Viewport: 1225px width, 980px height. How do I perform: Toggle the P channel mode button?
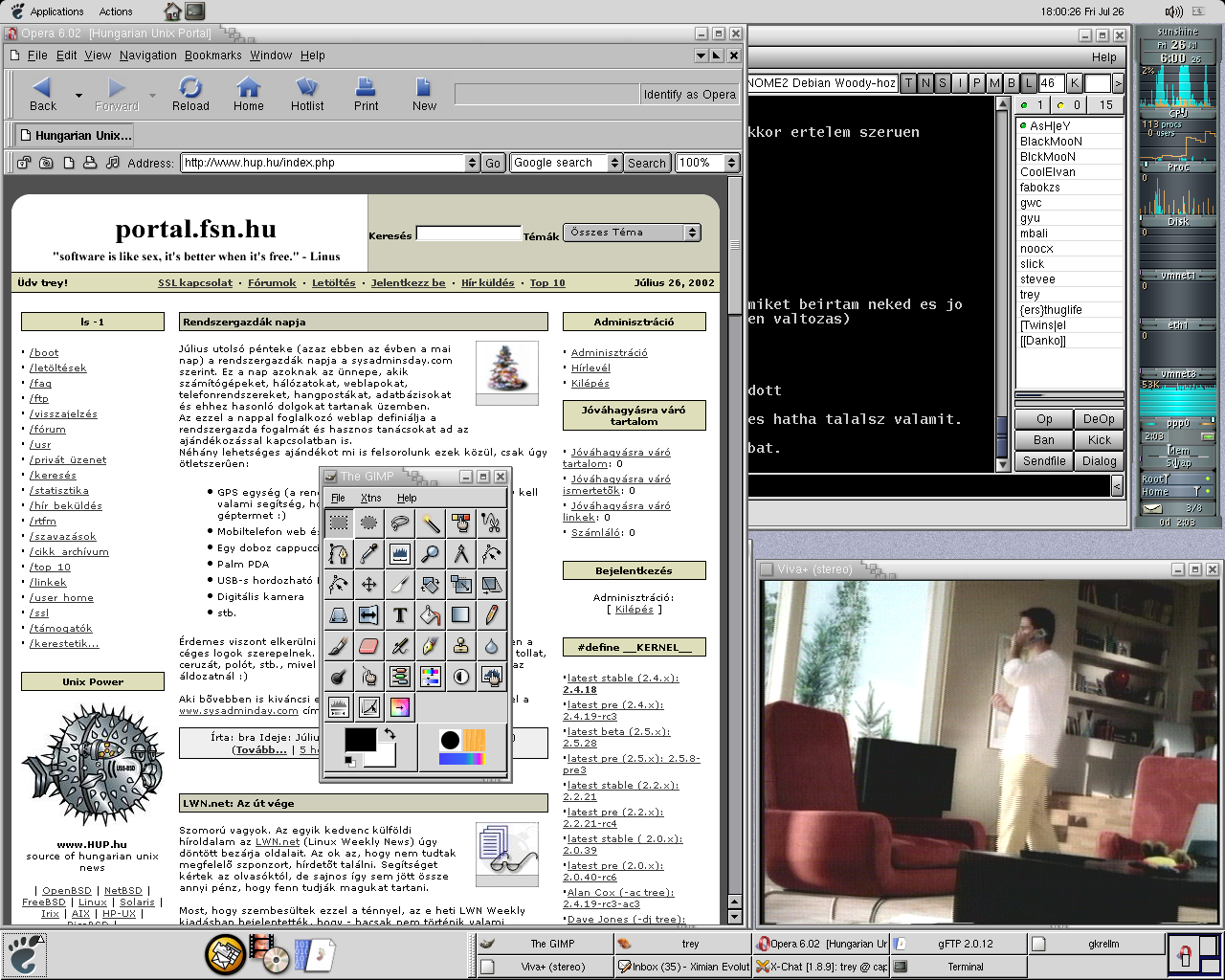[977, 83]
